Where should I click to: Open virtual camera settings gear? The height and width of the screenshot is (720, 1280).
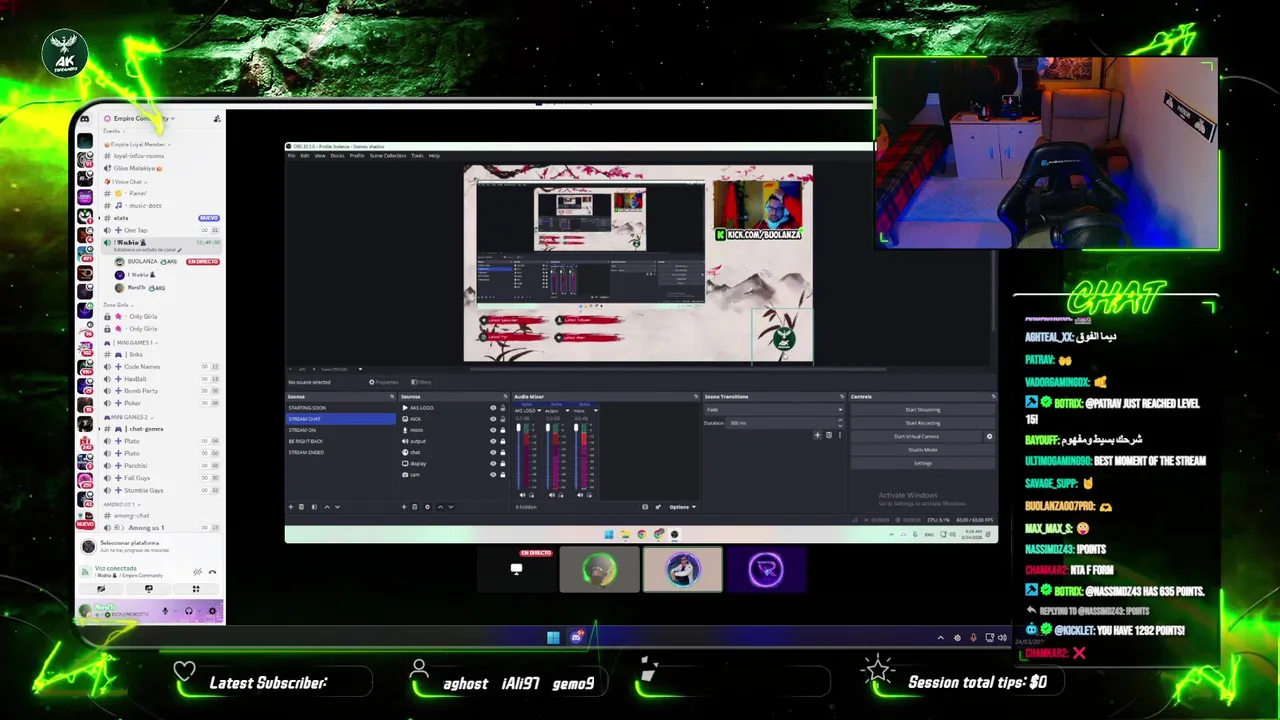click(990, 436)
